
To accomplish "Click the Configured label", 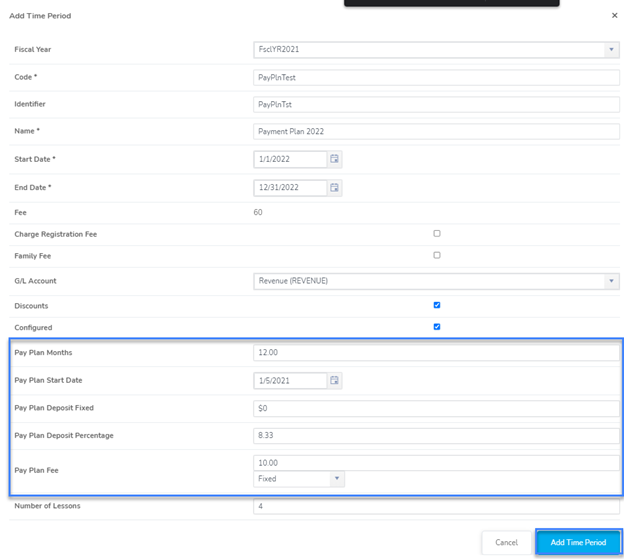I will tap(33, 327).
